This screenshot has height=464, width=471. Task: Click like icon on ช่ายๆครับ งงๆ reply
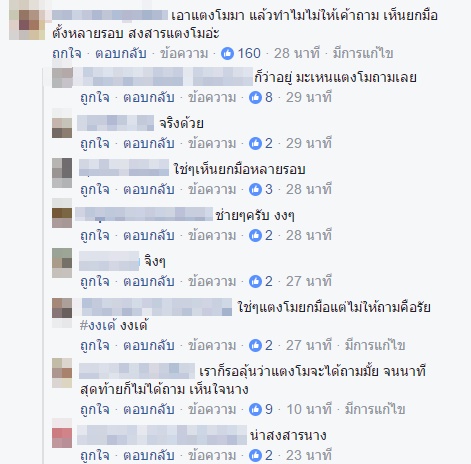pos(255,235)
